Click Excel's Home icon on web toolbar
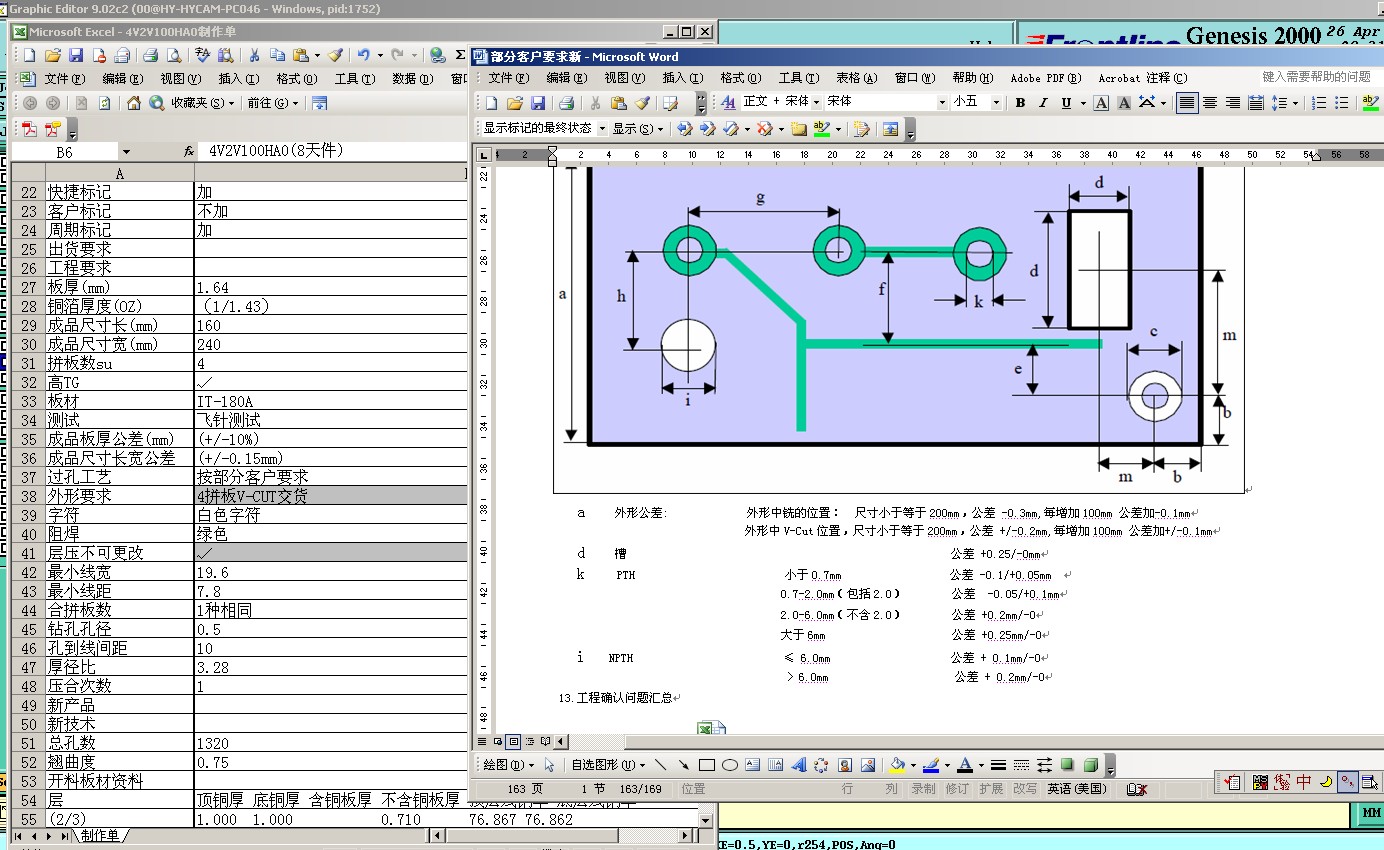The width and height of the screenshot is (1384, 850). pyautogui.click(x=134, y=102)
